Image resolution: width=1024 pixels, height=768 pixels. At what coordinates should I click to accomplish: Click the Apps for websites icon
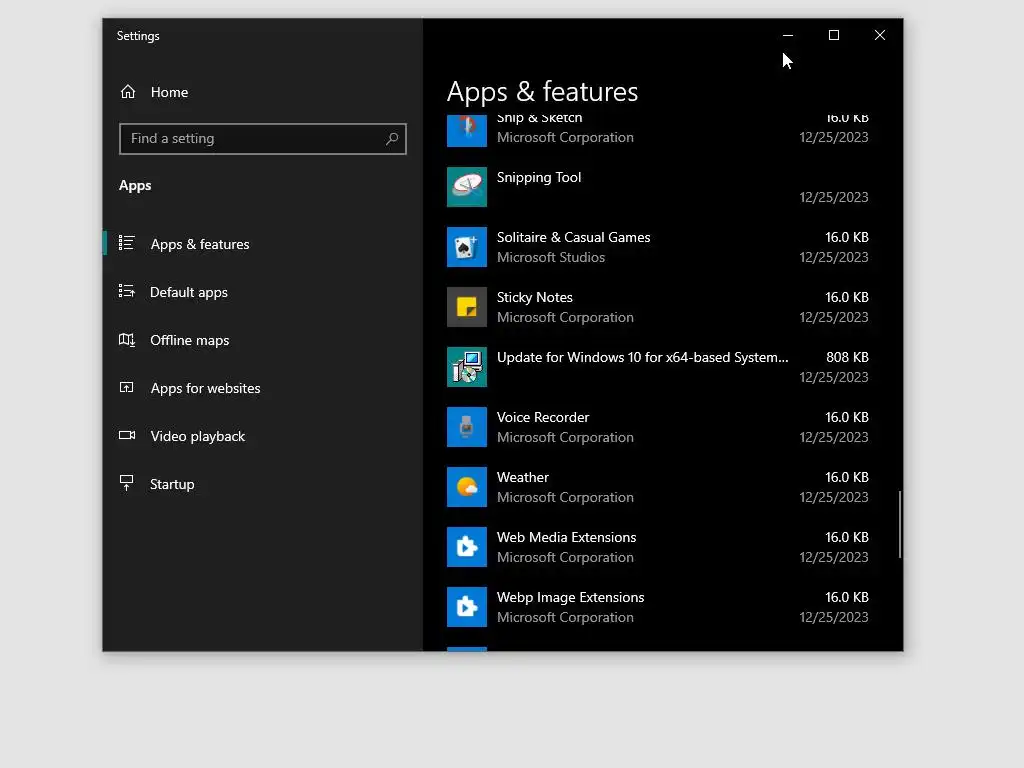pyautogui.click(x=127, y=388)
